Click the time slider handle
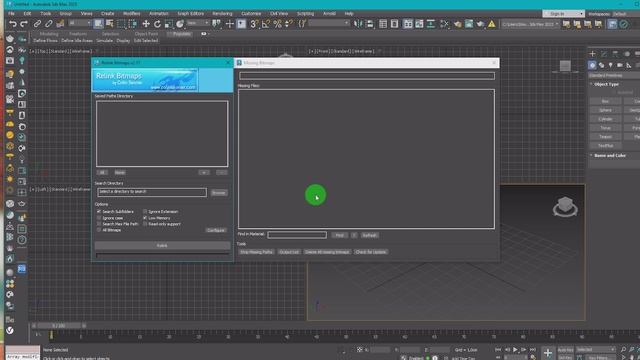 point(59,326)
